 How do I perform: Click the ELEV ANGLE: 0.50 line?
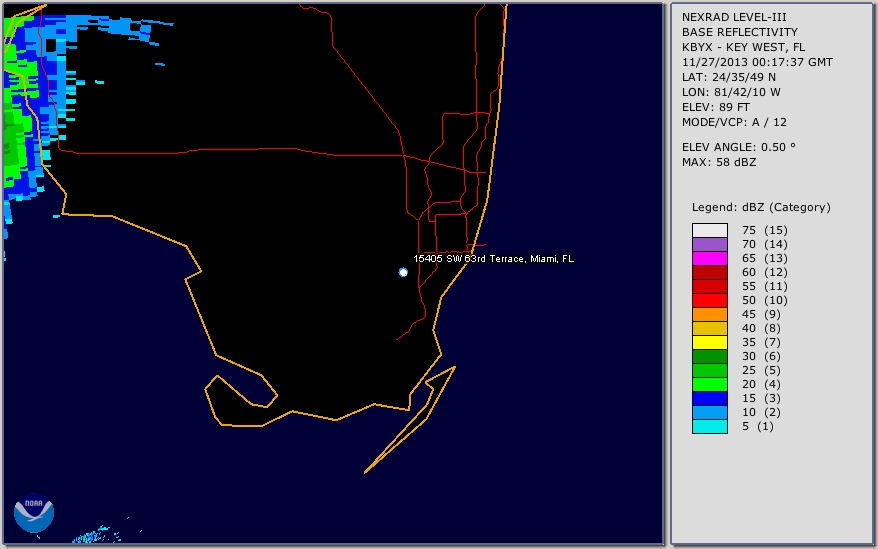click(739, 147)
